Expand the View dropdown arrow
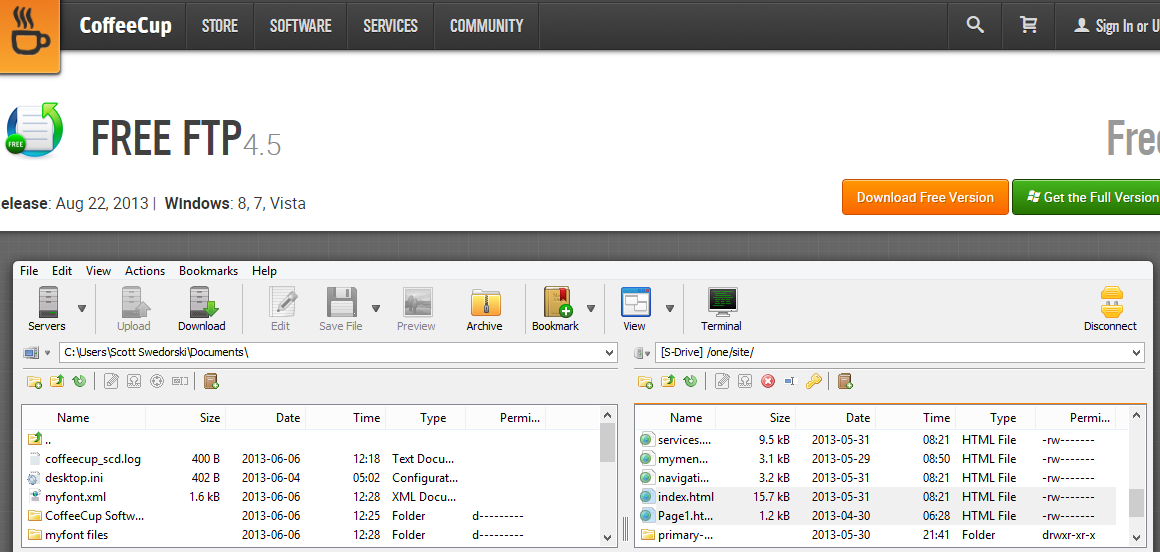Image resolution: width=1160 pixels, height=552 pixels. click(x=670, y=309)
